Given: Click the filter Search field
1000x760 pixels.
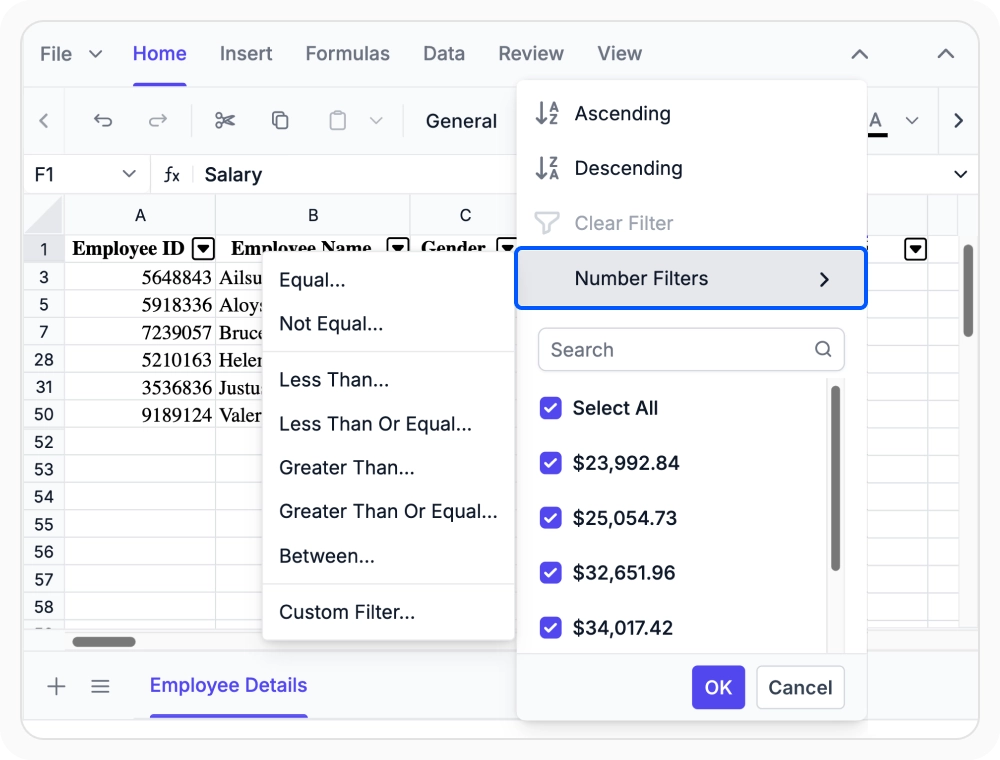Looking at the screenshot, I should coord(691,349).
